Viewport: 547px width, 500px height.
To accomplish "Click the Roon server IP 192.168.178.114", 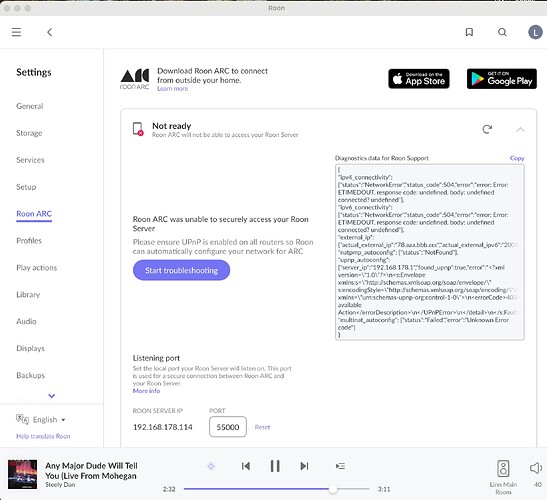I will point(163,427).
